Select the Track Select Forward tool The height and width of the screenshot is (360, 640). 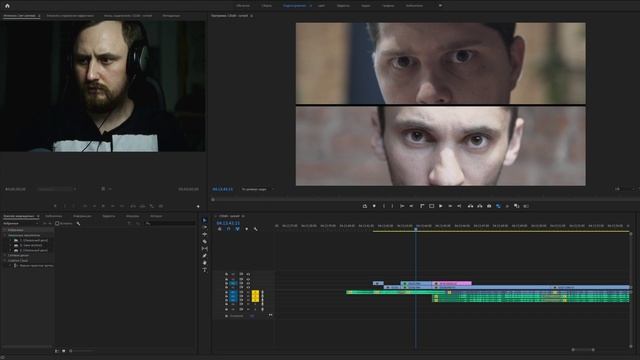pyautogui.click(x=204, y=227)
